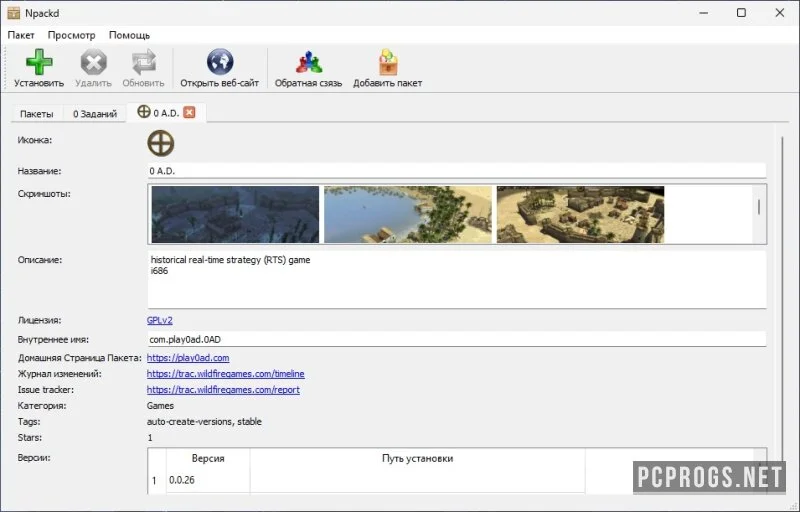The height and width of the screenshot is (512, 800).
Task: Click the Добавить пакет icon
Action: [x=388, y=62]
